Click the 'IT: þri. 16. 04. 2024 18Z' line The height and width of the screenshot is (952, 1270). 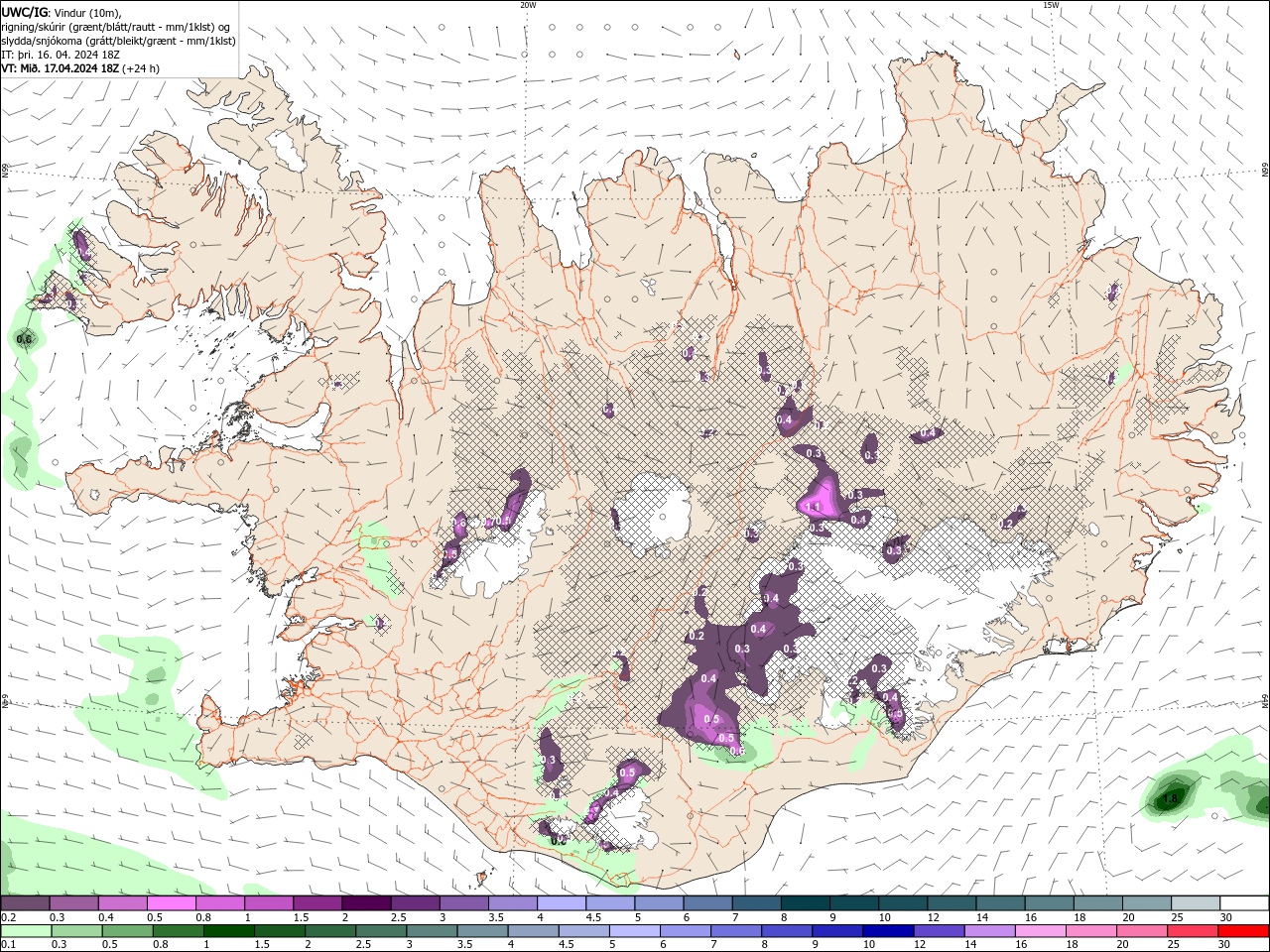click(x=61, y=55)
